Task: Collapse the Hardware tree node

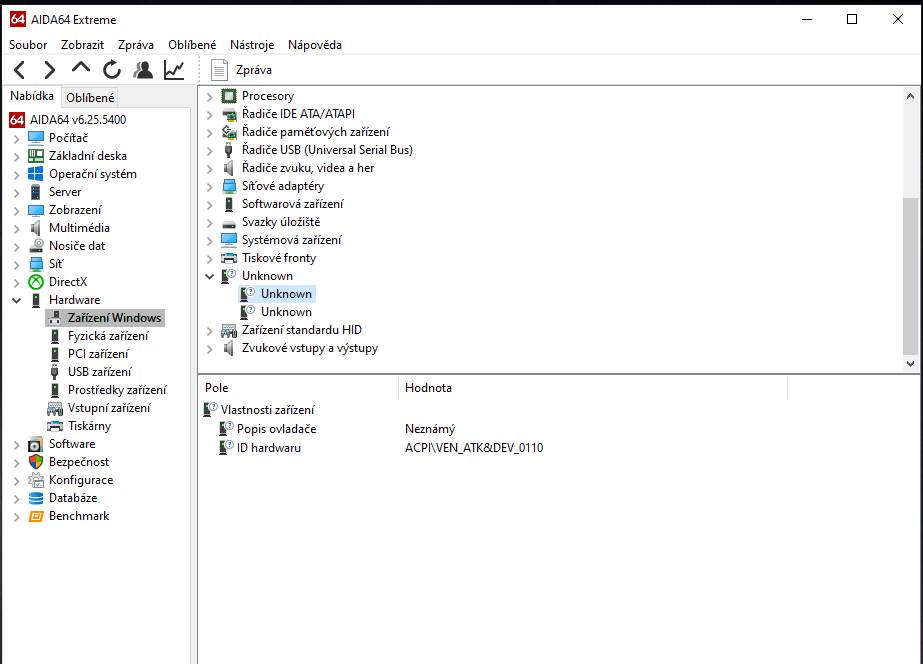Action: tap(16, 301)
